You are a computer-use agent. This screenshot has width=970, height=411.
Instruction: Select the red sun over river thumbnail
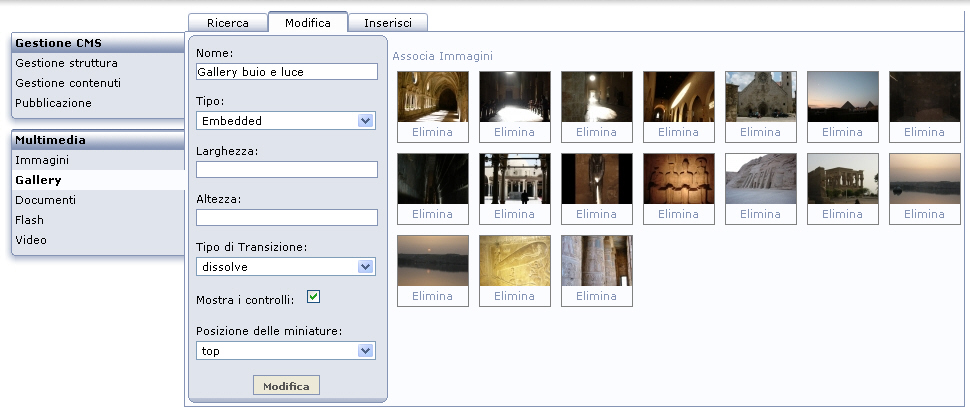pos(433,261)
